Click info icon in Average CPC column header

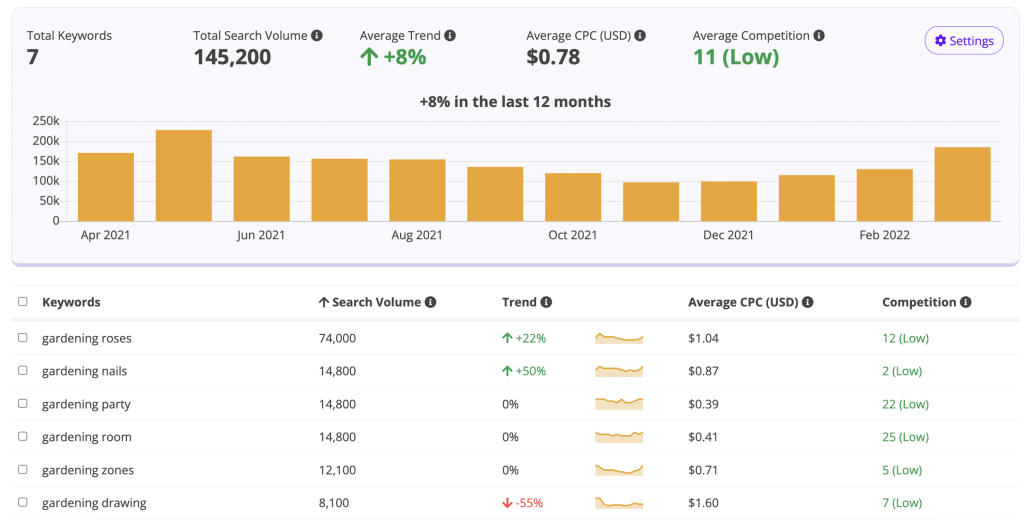pyautogui.click(x=807, y=302)
